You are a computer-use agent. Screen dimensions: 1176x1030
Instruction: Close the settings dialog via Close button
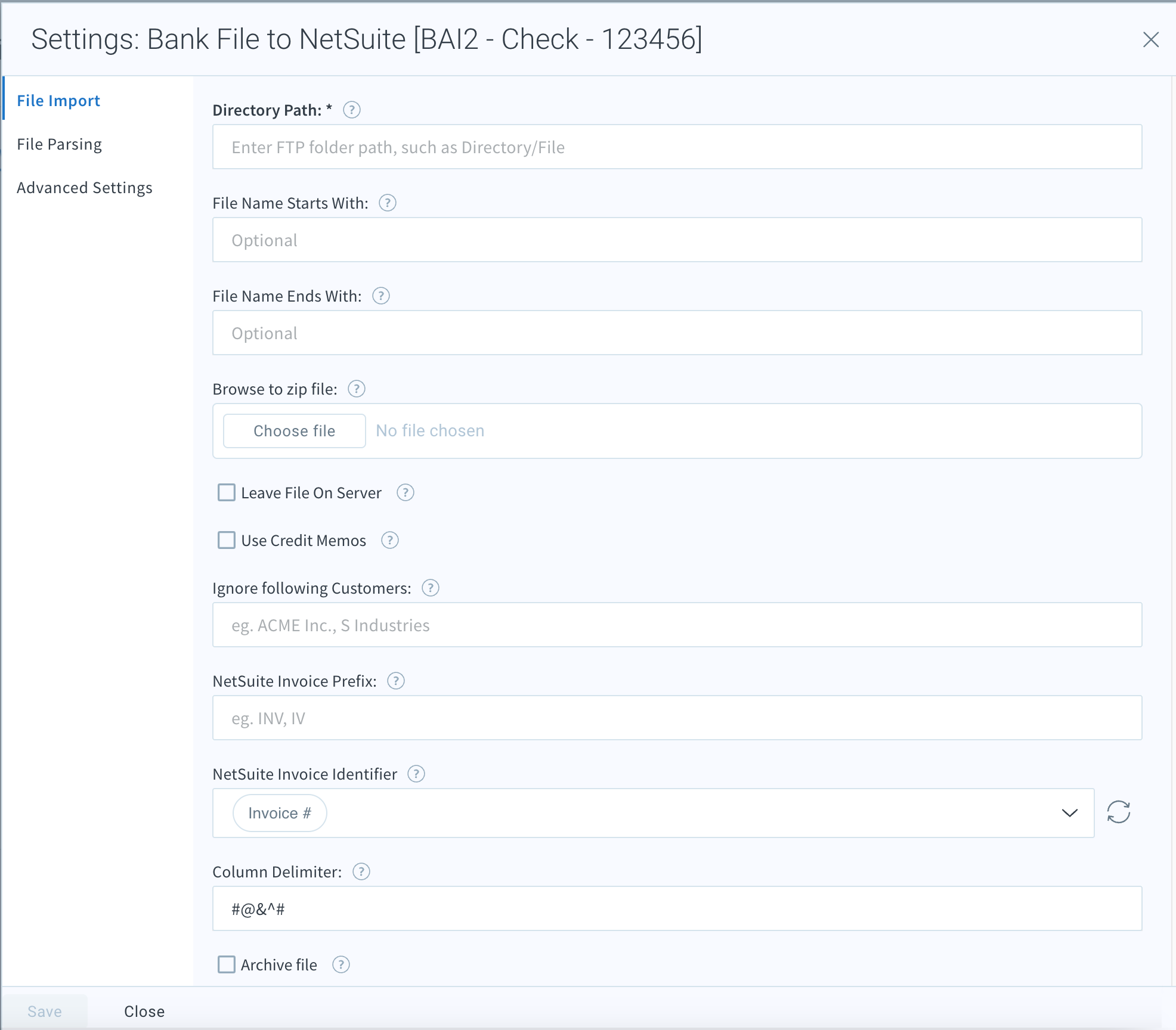[144, 1011]
